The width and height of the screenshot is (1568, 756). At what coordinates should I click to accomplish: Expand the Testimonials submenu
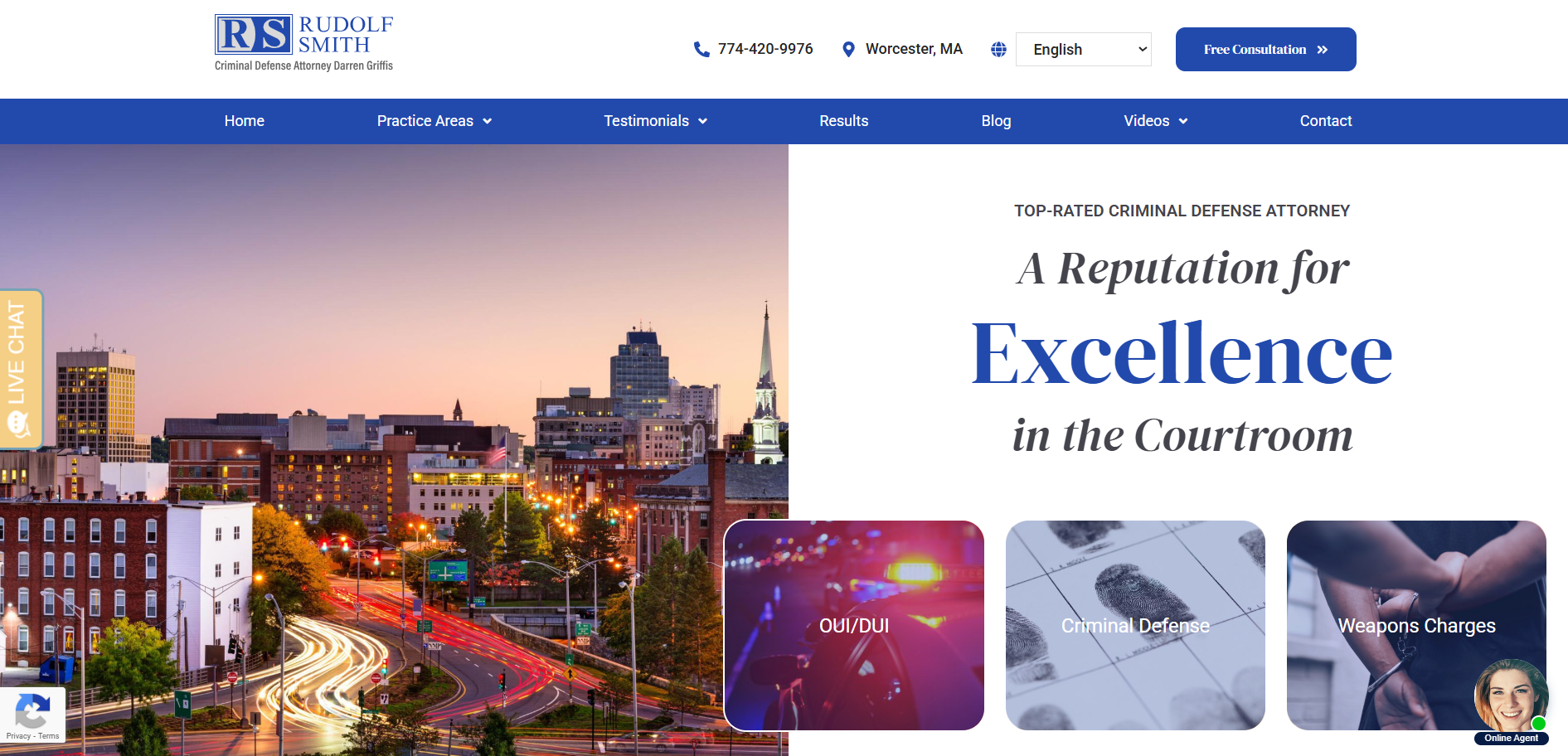pos(655,121)
